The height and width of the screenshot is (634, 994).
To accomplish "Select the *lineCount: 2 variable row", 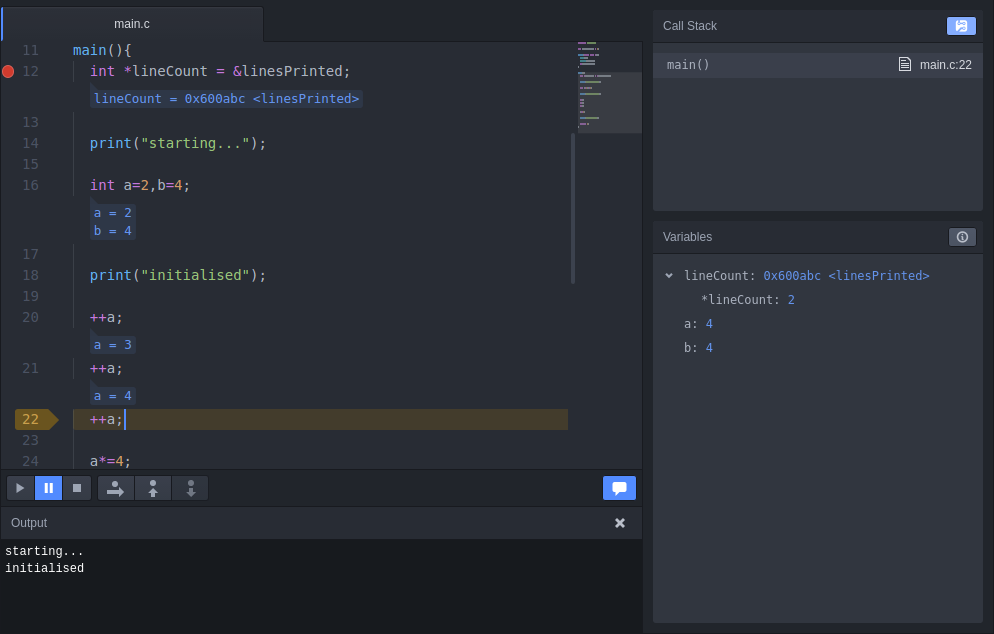I will tap(818, 300).
